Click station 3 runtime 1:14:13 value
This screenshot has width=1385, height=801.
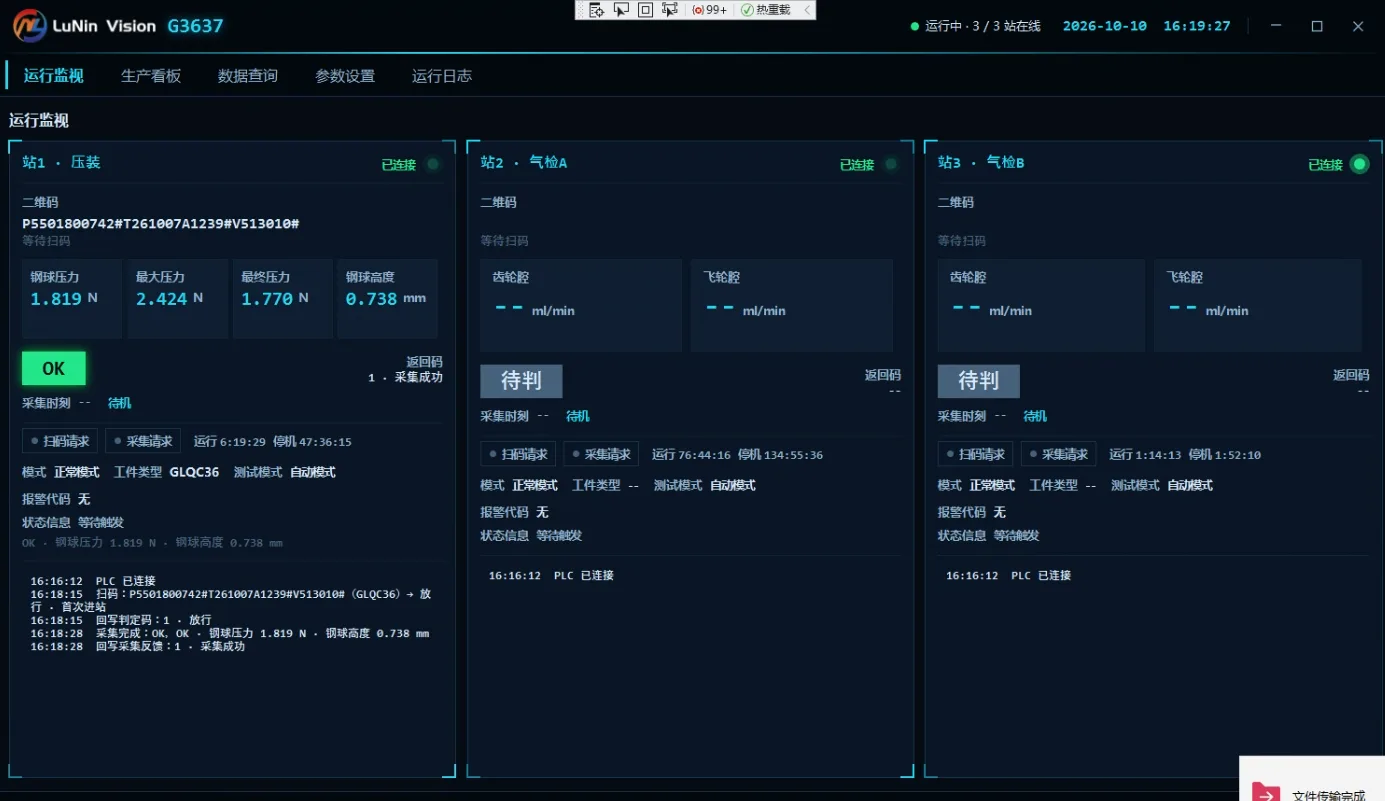1159,455
